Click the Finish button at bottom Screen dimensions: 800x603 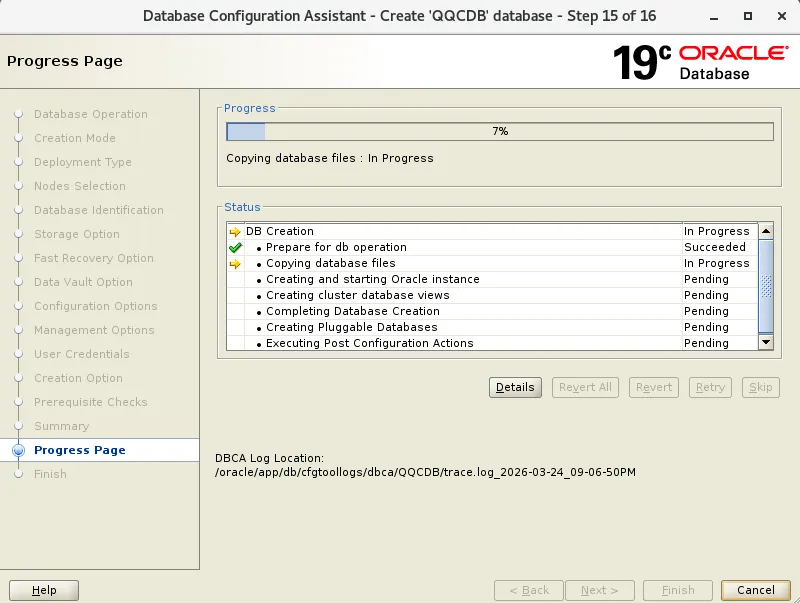[678, 590]
